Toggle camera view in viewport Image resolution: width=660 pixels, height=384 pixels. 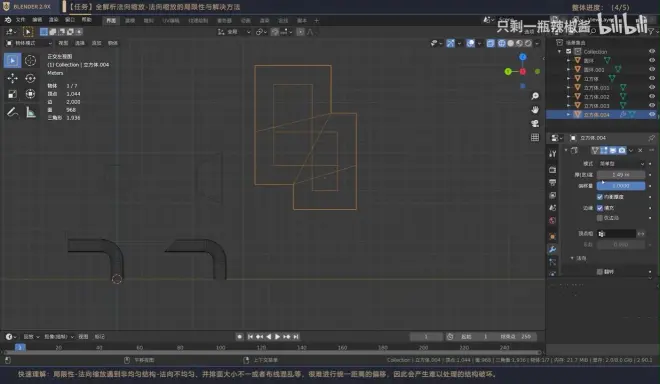point(535,123)
